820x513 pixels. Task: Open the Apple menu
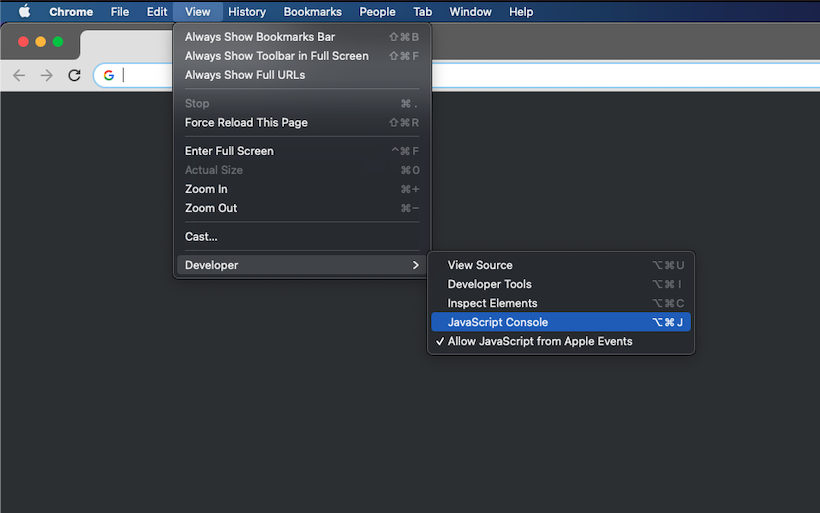(x=24, y=12)
